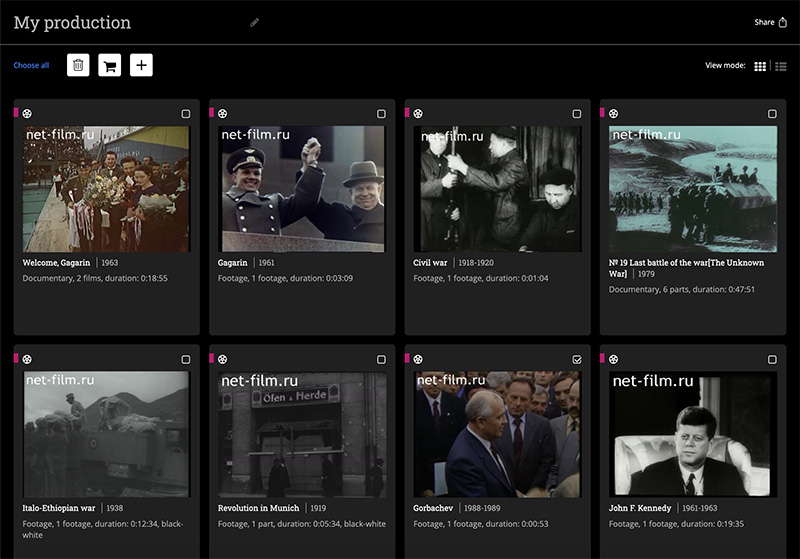Screen dimensions: 800x559
Task: Check the Civil war card checkbox
Action: pyautogui.click(x=577, y=114)
